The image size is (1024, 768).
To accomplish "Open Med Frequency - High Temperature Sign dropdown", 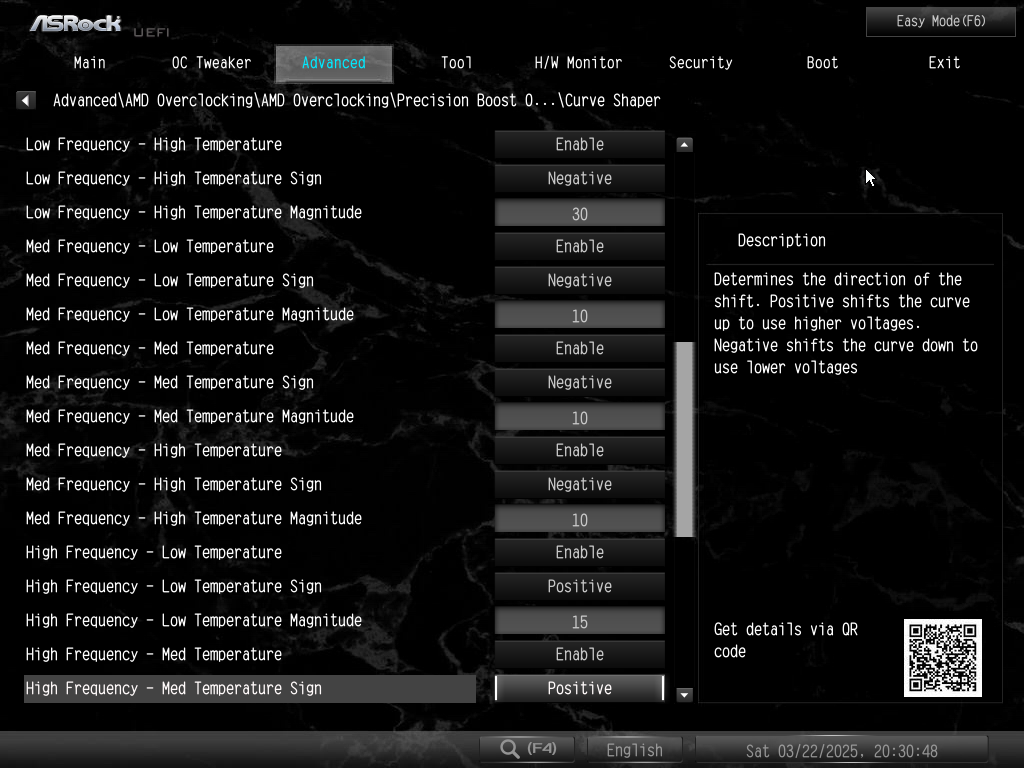I will click(x=579, y=484).
